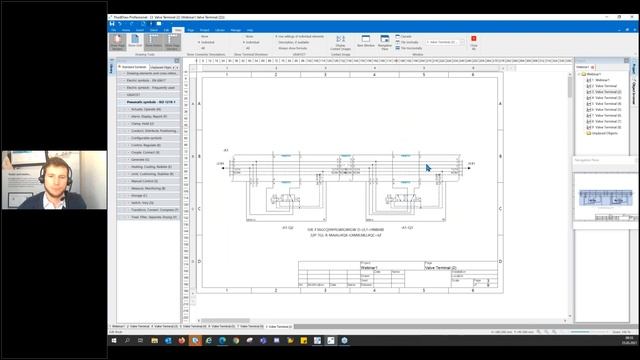Switch to vertical Project side tab
This screenshot has height=360, width=640.
click(x=634, y=69)
